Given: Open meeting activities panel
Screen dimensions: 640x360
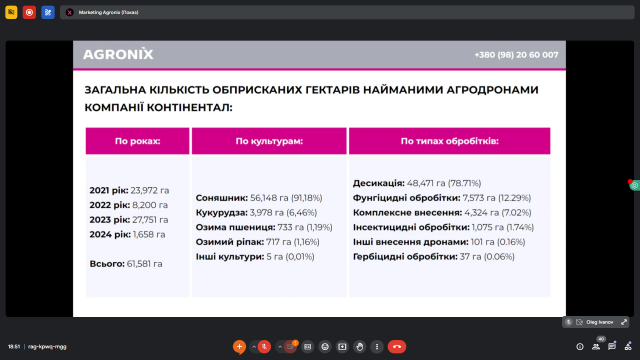Looking at the screenshot, I should pos(628,347).
